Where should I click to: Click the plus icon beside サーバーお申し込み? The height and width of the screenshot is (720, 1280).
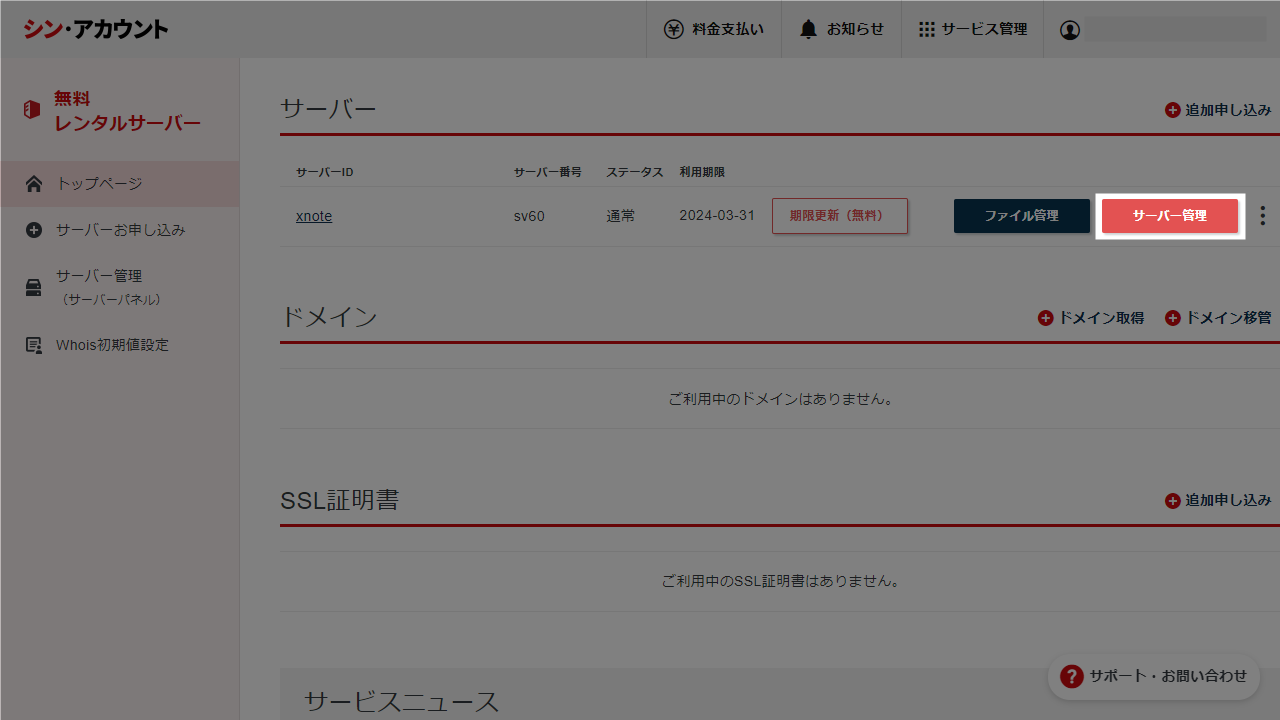tap(34, 230)
